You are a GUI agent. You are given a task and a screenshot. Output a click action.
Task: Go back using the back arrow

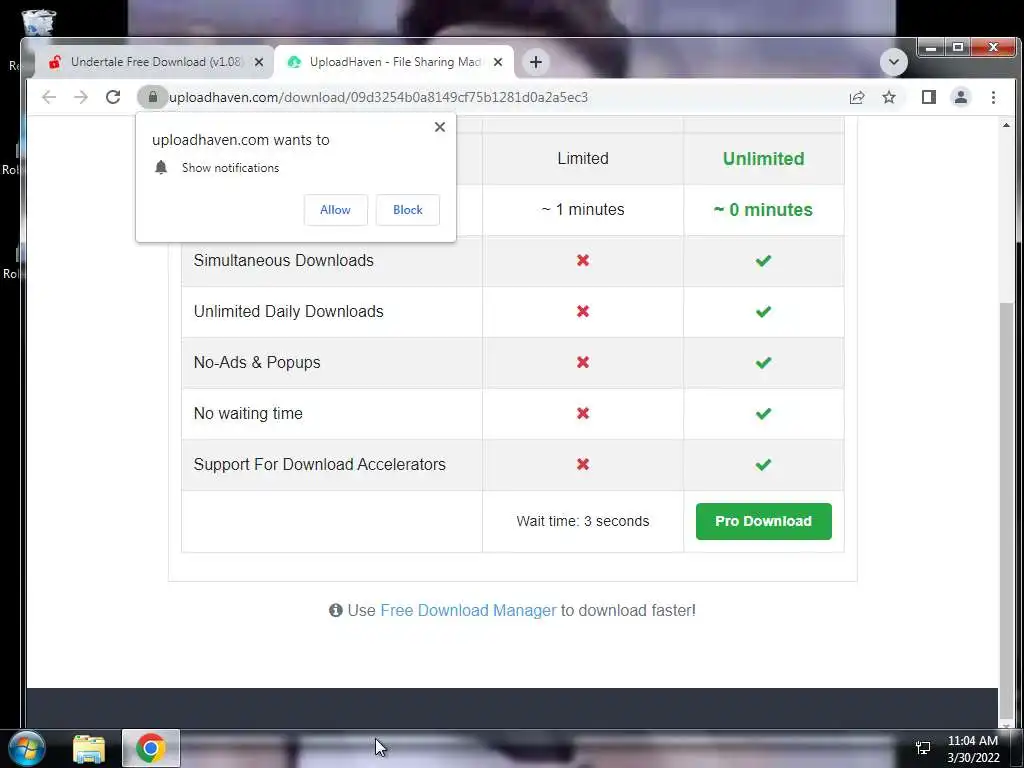(49, 97)
